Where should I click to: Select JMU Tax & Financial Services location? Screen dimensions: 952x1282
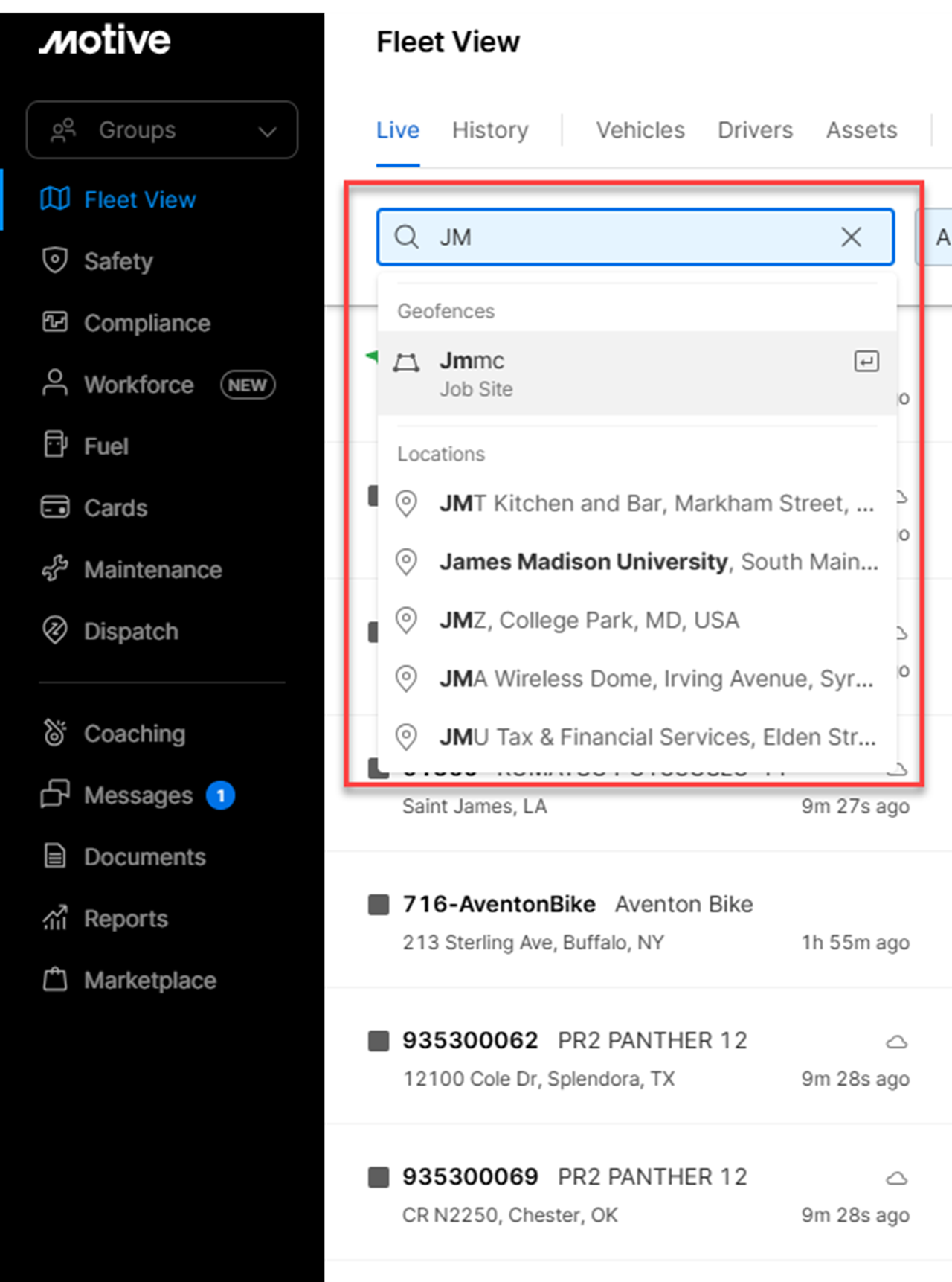[637, 737]
